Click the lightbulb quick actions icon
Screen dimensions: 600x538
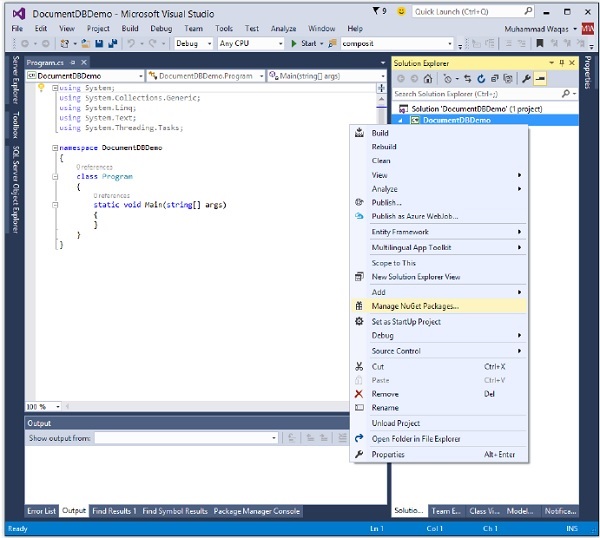coord(41,89)
